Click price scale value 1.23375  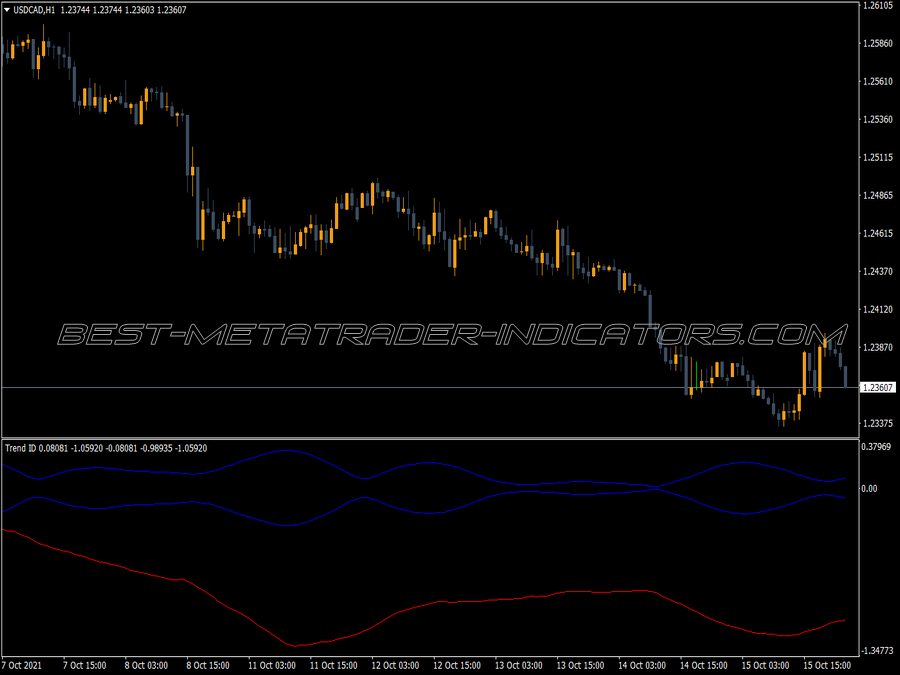878,423
